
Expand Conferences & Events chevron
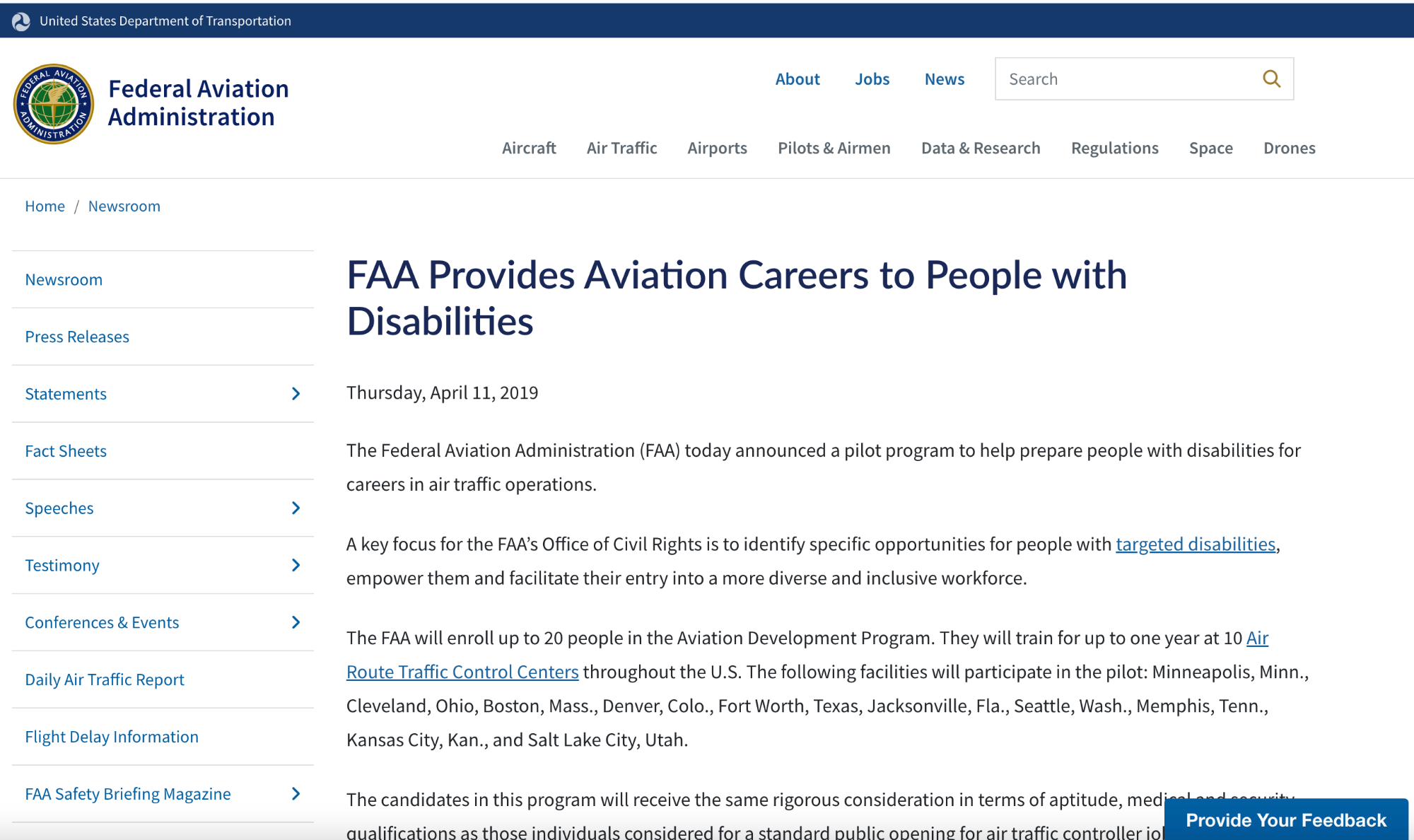(296, 622)
